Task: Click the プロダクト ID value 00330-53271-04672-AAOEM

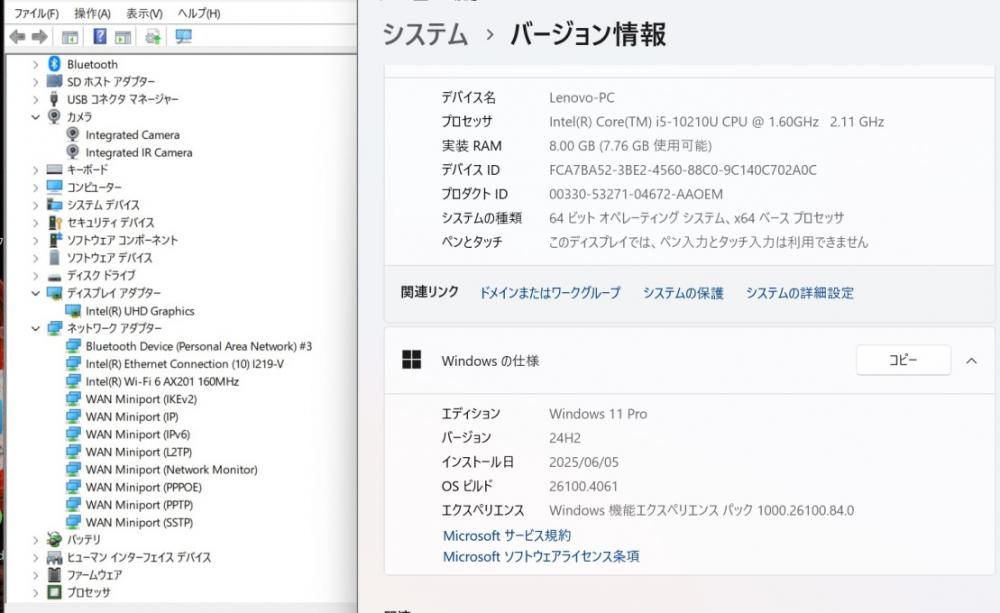Action: pos(636,195)
